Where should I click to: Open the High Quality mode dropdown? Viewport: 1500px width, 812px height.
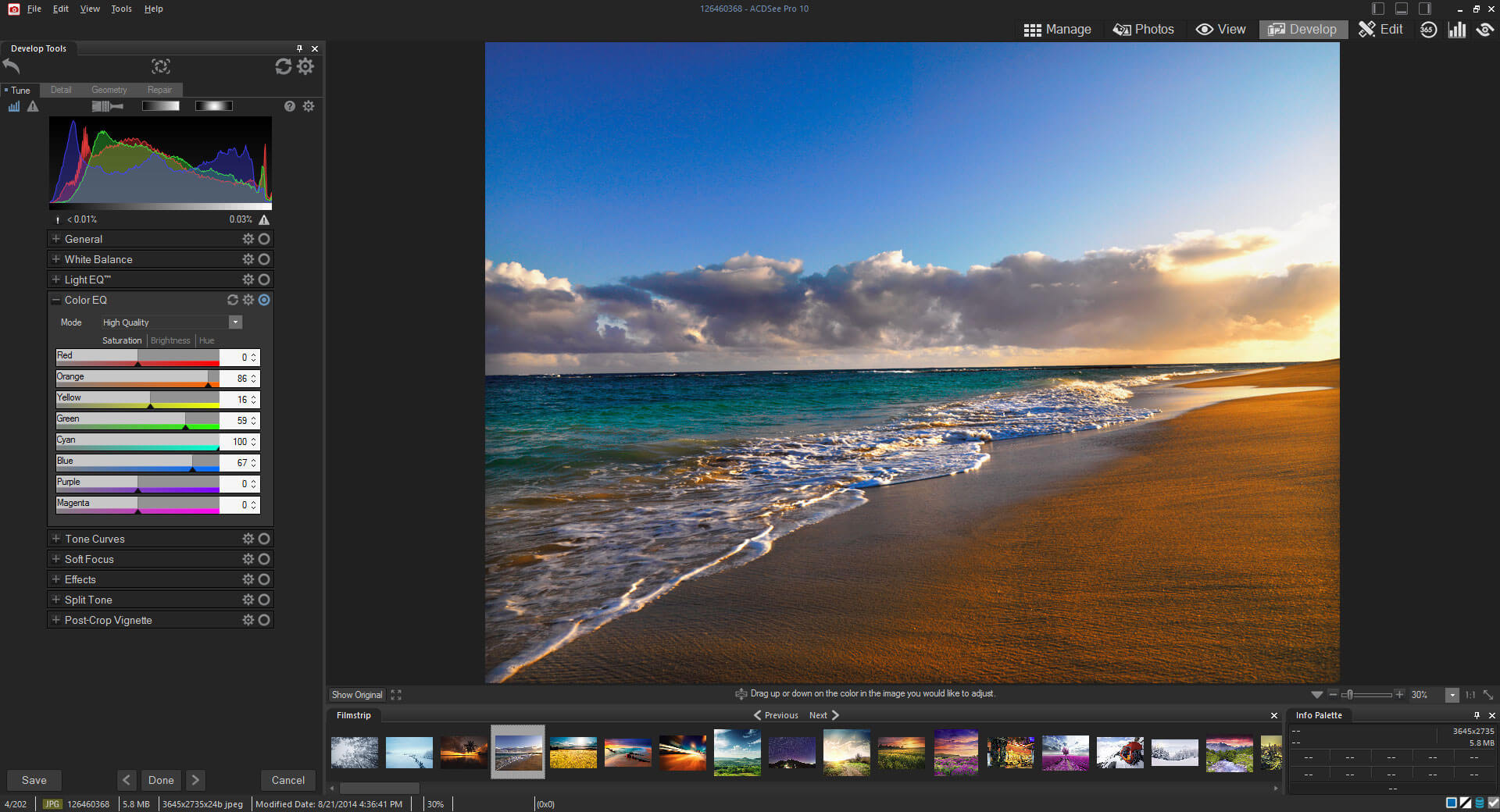[235, 322]
